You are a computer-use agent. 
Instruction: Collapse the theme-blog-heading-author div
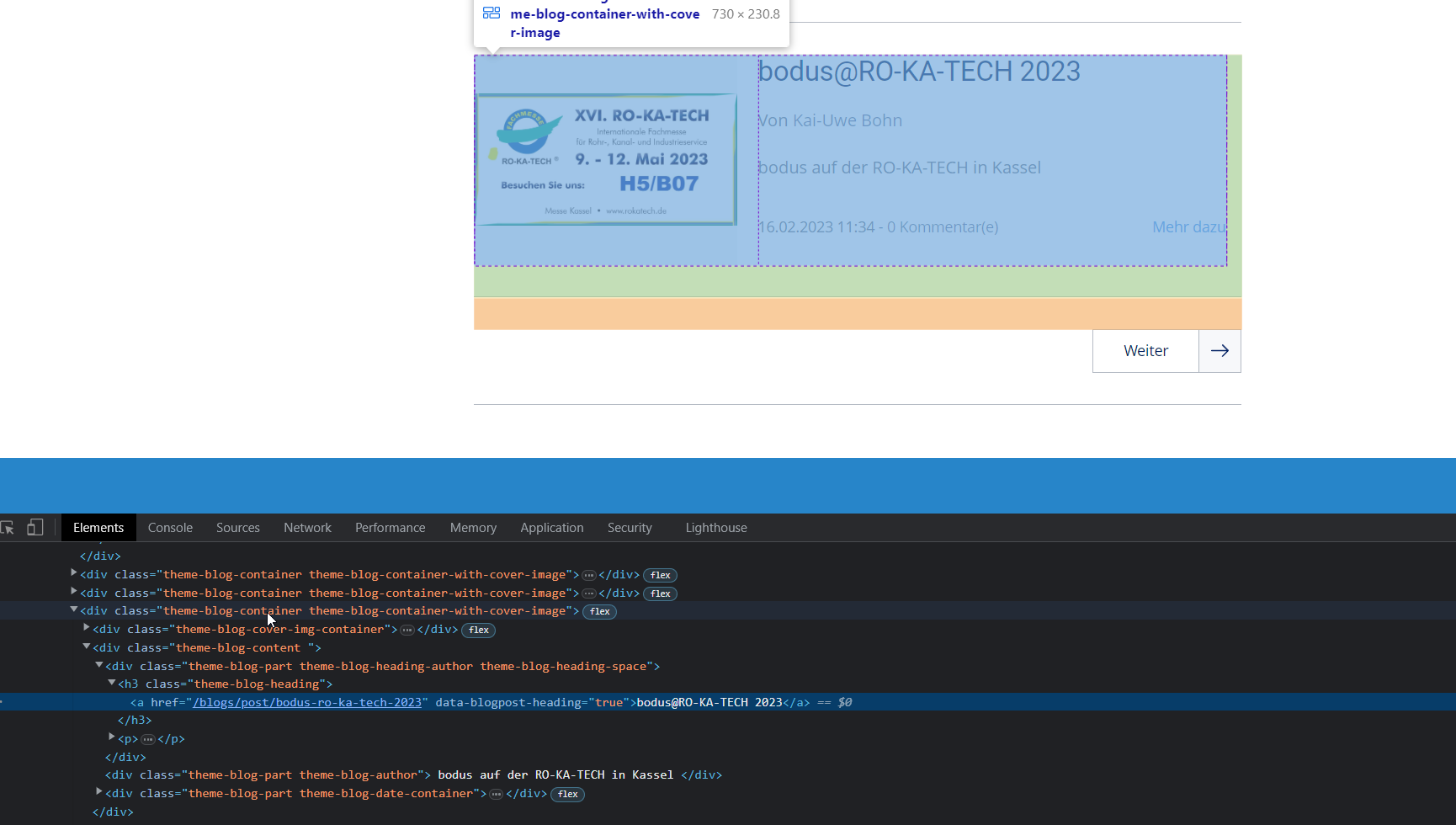99,665
